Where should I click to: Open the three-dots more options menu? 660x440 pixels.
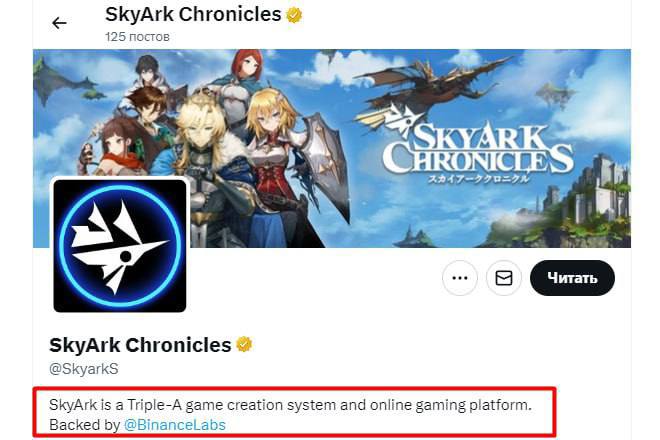460,278
